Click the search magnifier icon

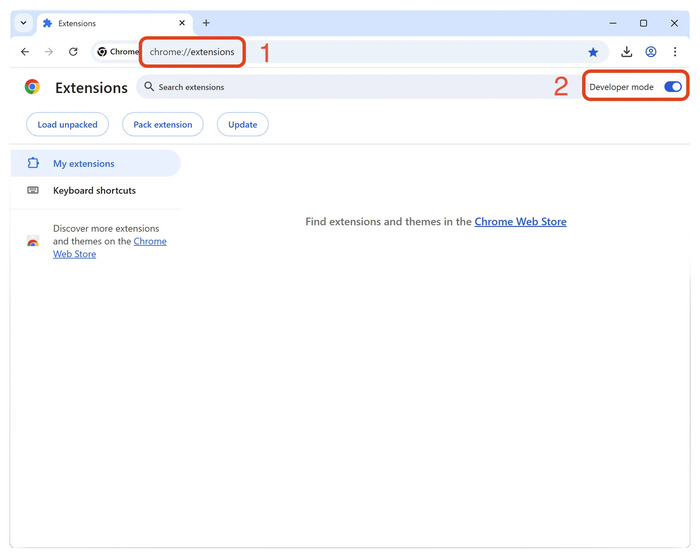149,87
